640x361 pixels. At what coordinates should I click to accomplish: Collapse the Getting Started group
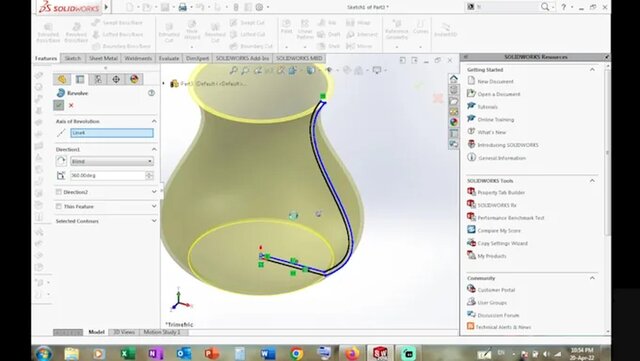pyautogui.click(x=592, y=70)
